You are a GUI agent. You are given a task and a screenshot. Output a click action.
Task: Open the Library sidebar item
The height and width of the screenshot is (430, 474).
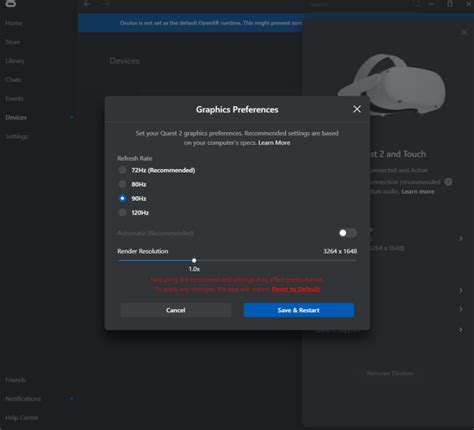(x=15, y=61)
